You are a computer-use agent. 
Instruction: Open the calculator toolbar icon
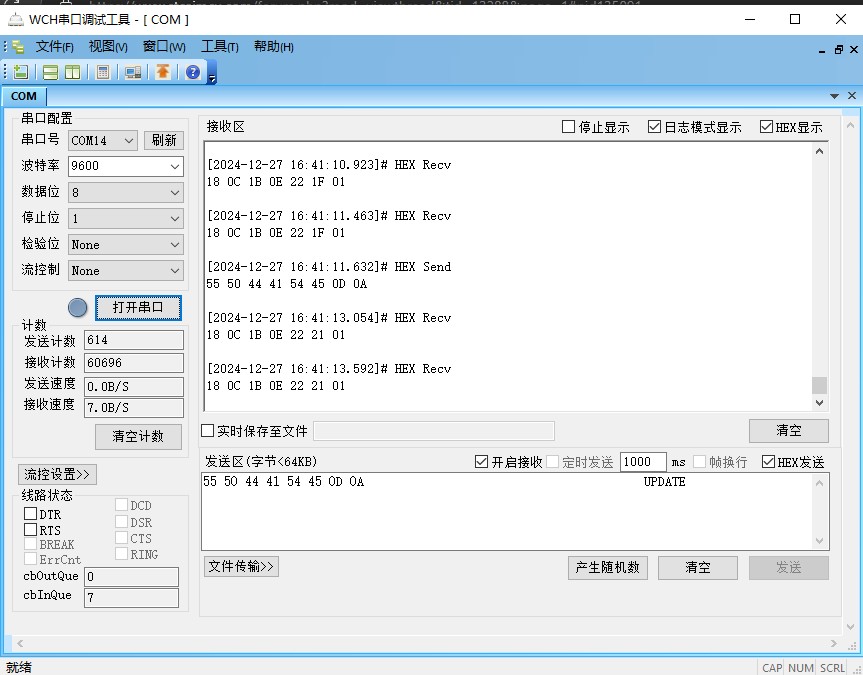click(103, 72)
